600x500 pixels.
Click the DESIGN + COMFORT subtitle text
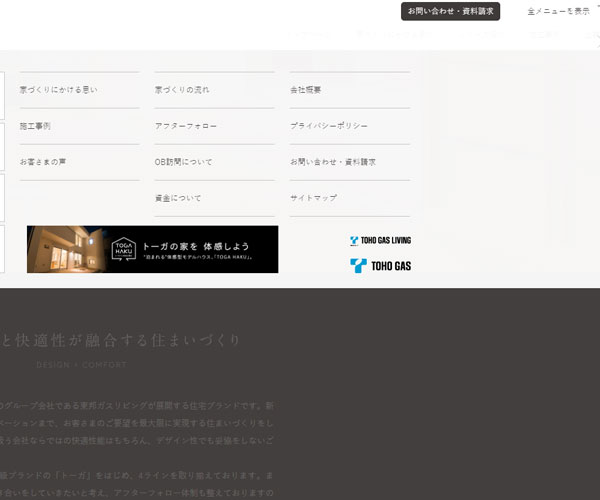click(x=80, y=365)
